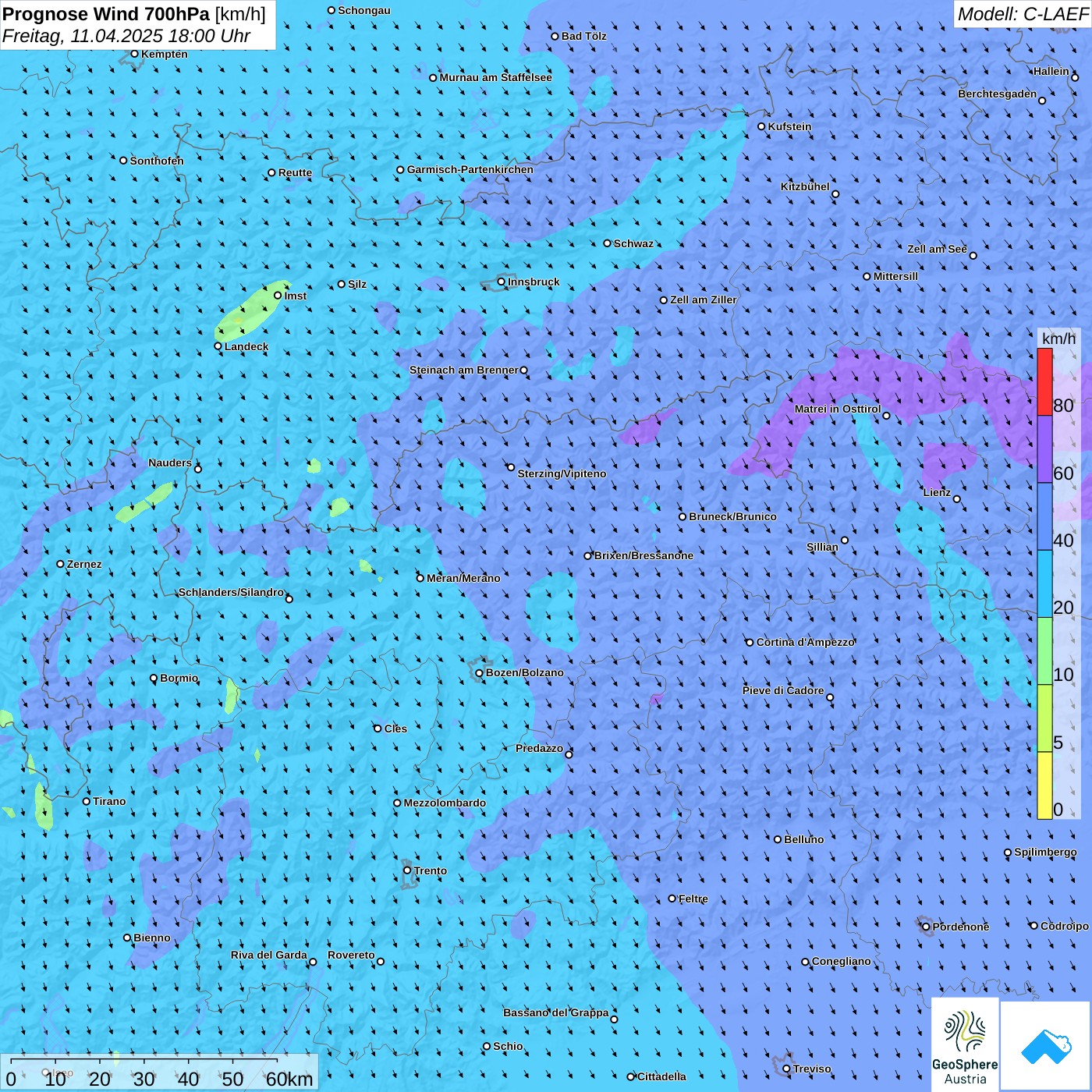Click the Feltre location dot
Viewport: 1092px width, 1092px height.
672,899
